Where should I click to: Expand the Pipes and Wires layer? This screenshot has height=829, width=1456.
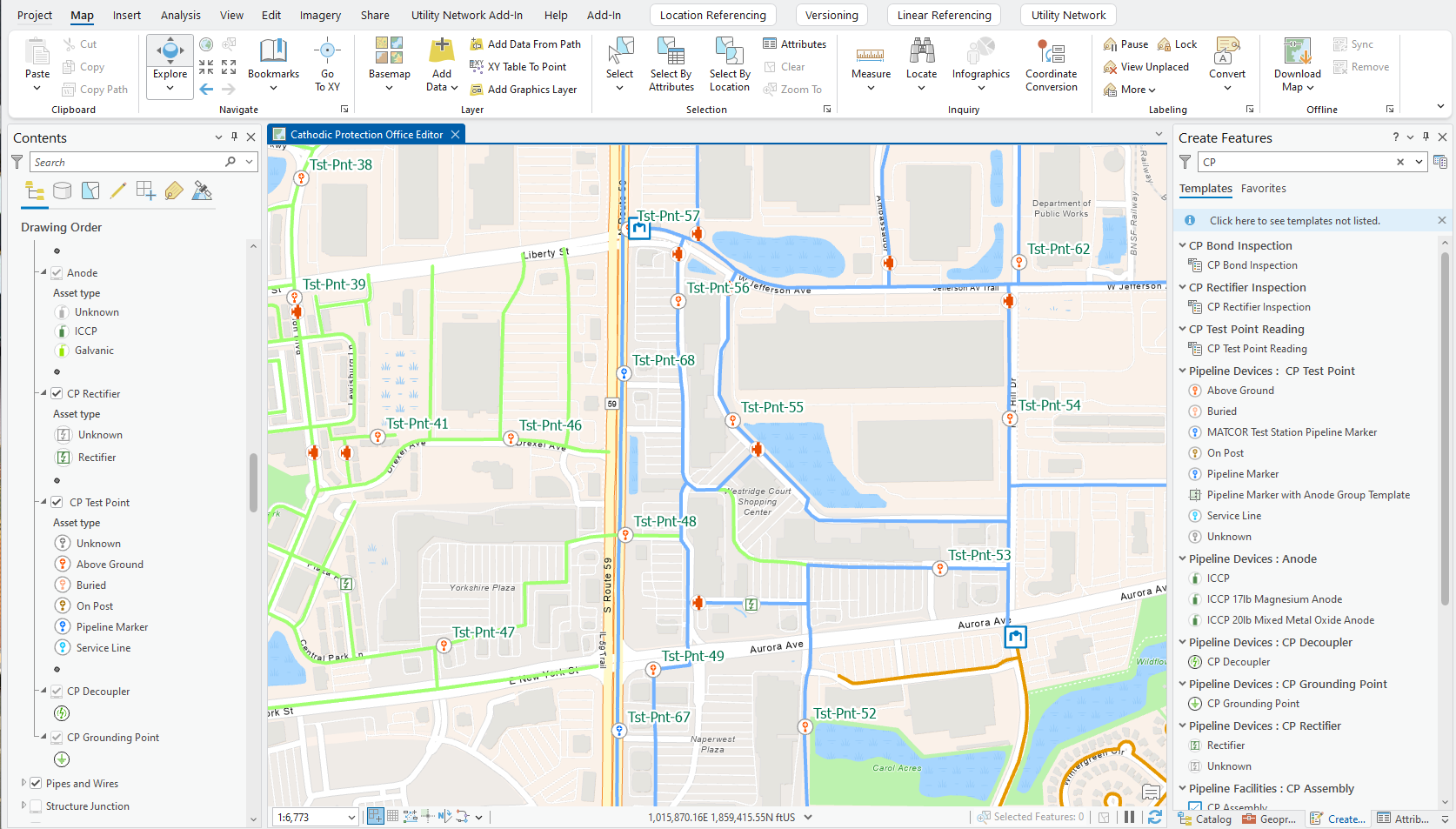coord(24,783)
